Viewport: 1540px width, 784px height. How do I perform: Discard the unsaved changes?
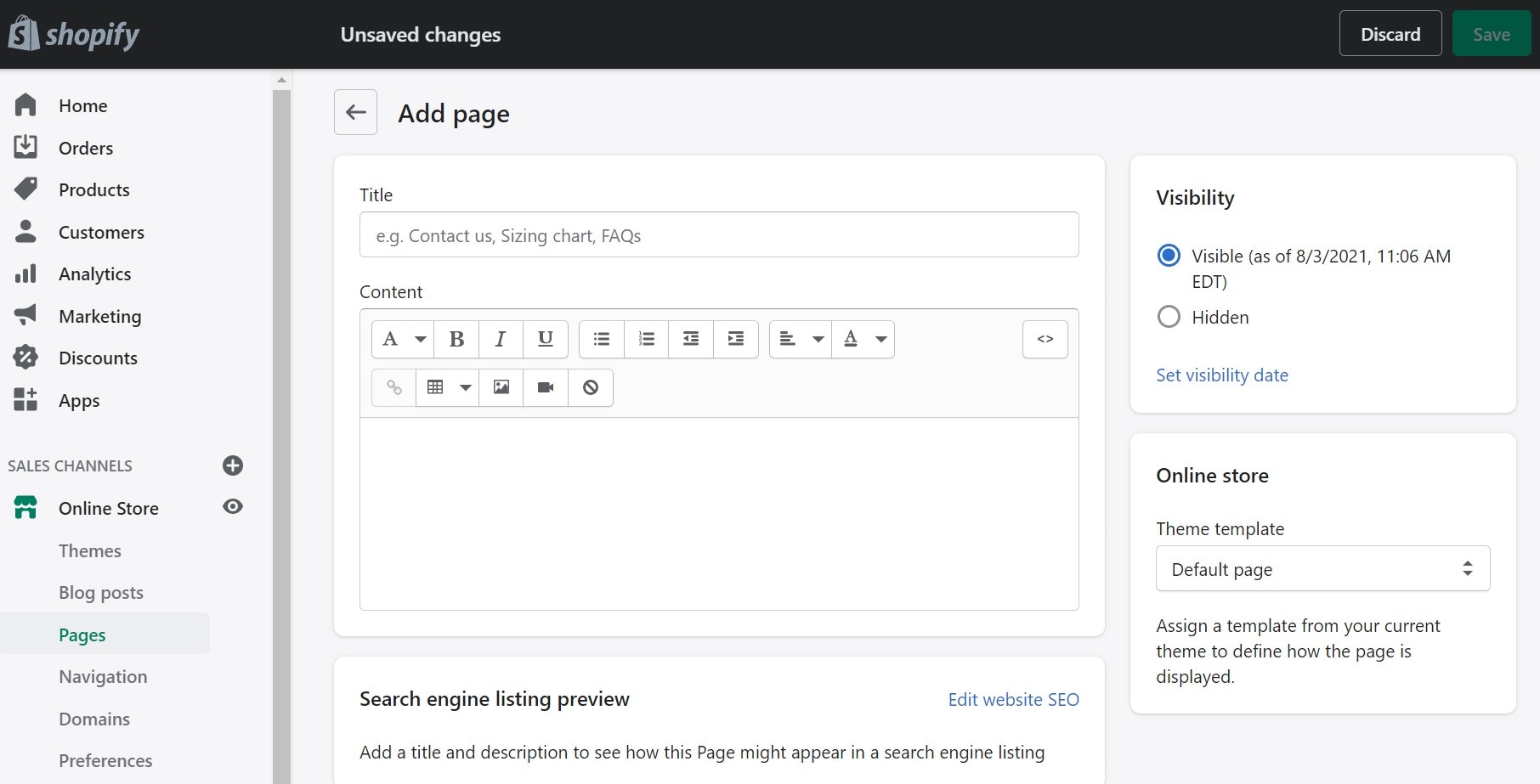pos(1390,34)
